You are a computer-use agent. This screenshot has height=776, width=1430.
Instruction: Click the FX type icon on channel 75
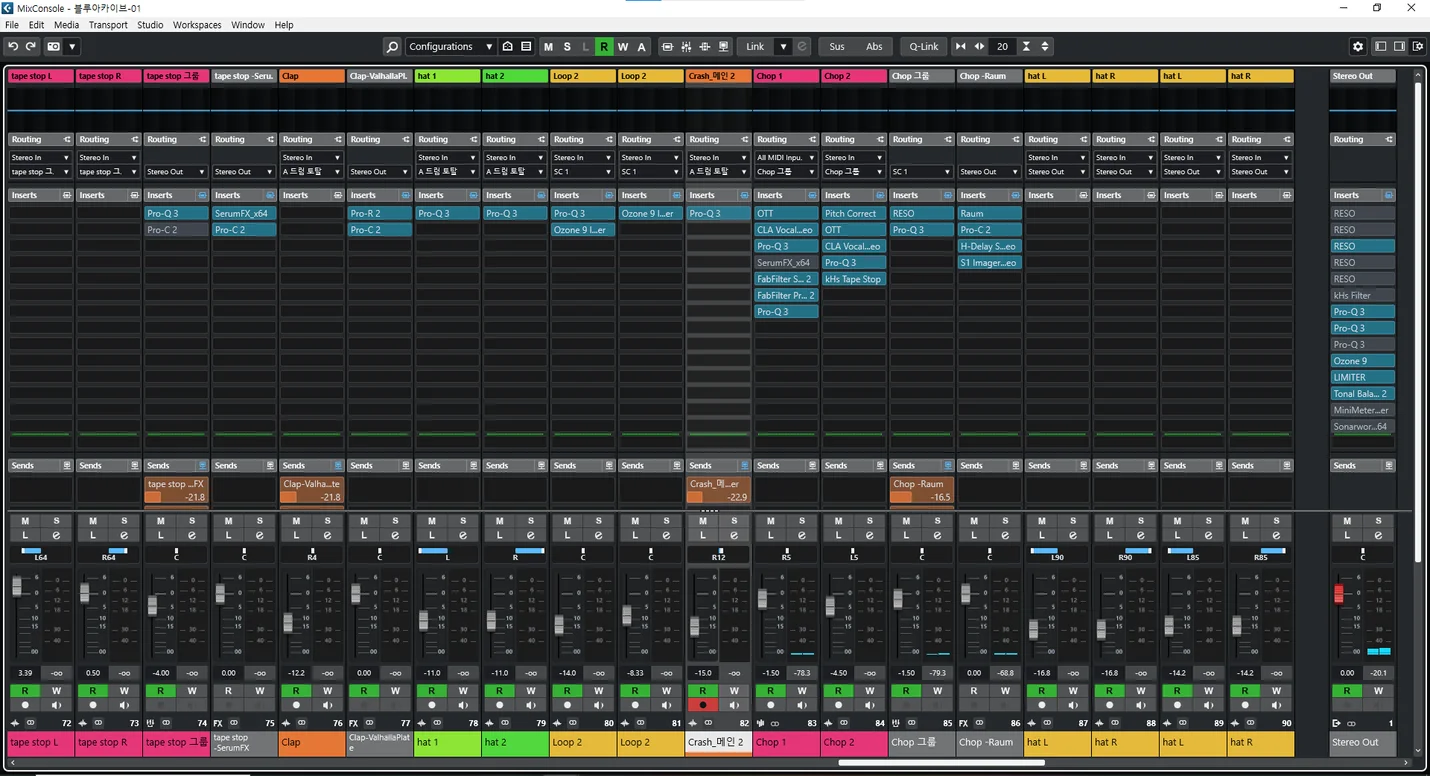click(218, 722)
